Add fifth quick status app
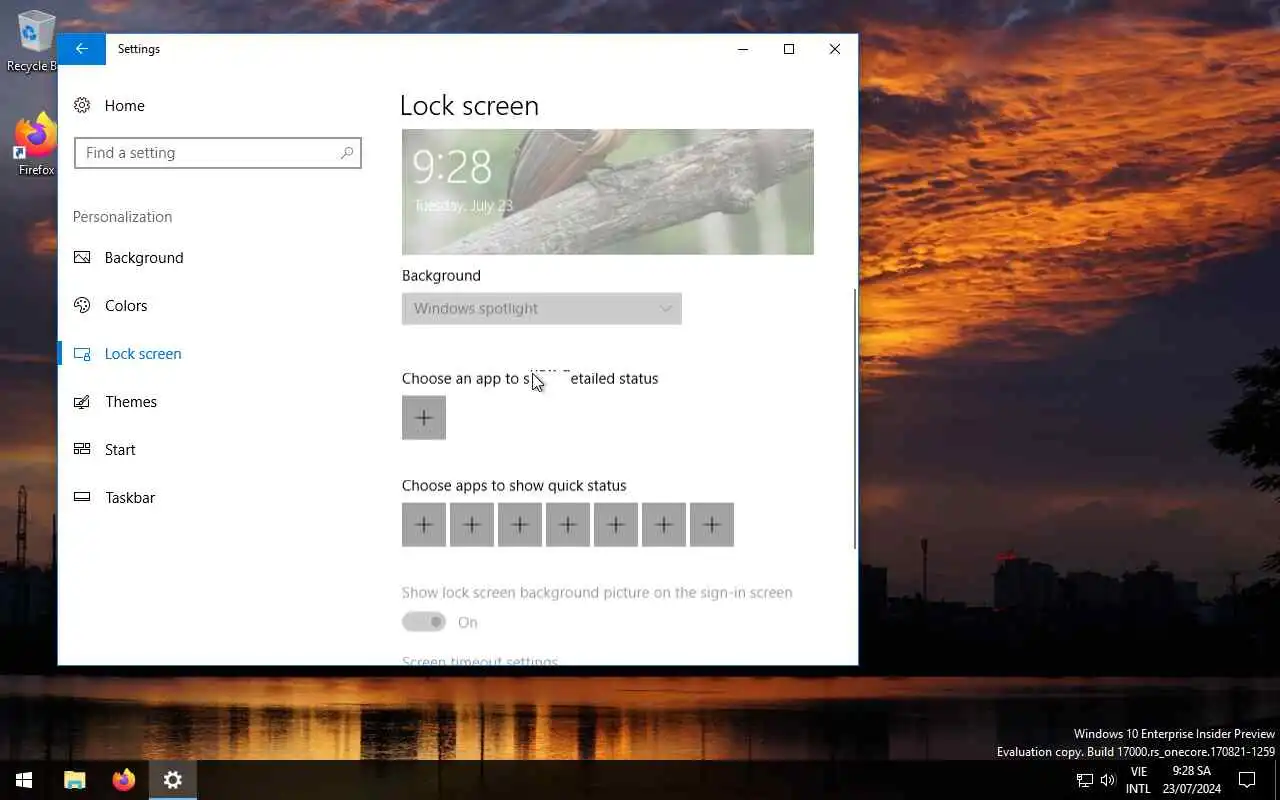Image resolution: width=1280 pixels, height=800 pixels. click(616, 525)
